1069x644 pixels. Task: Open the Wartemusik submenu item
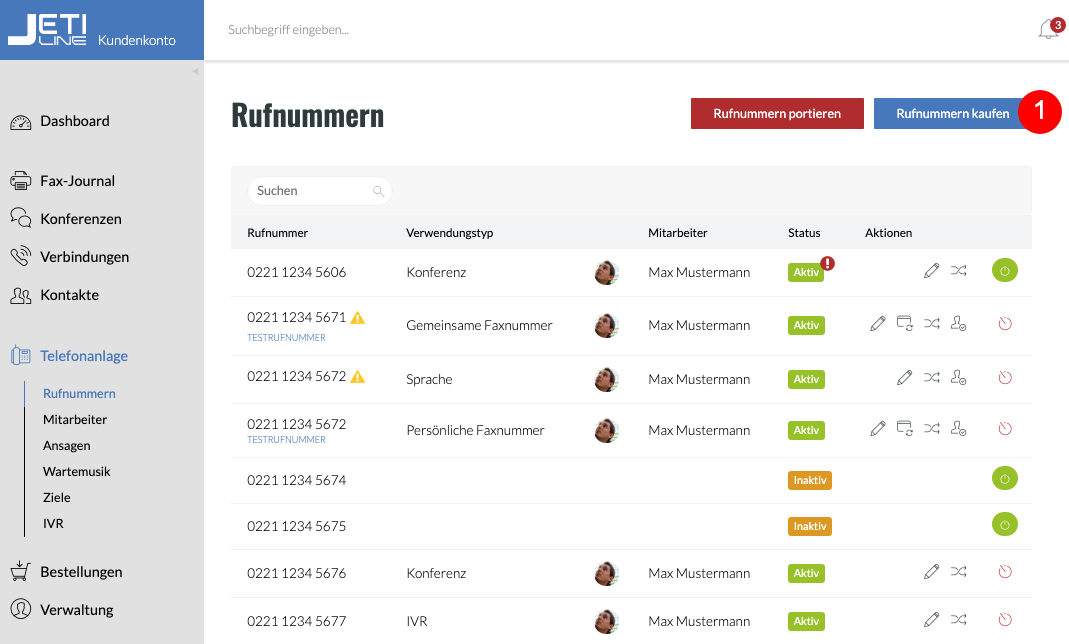(76, 472)
